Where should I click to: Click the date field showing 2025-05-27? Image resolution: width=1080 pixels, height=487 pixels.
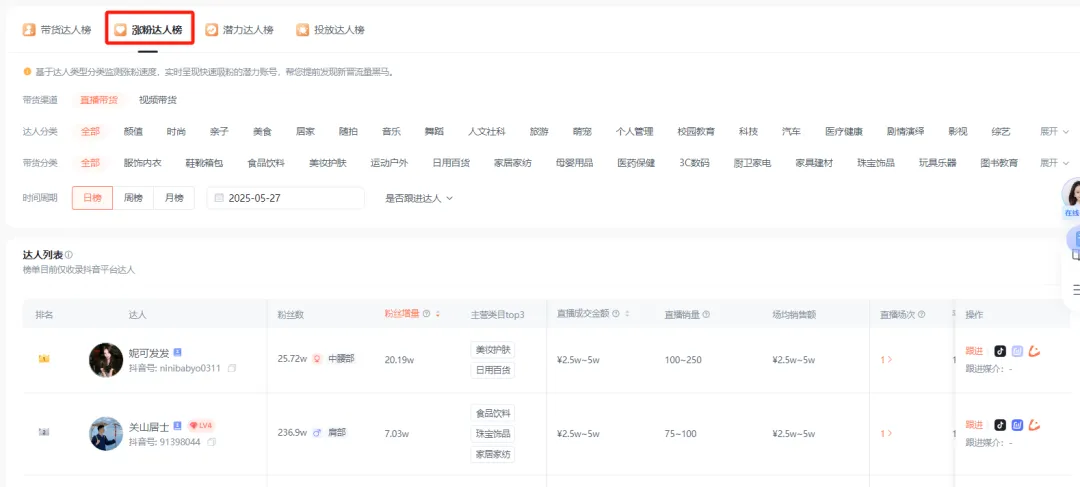pos(286,198)
